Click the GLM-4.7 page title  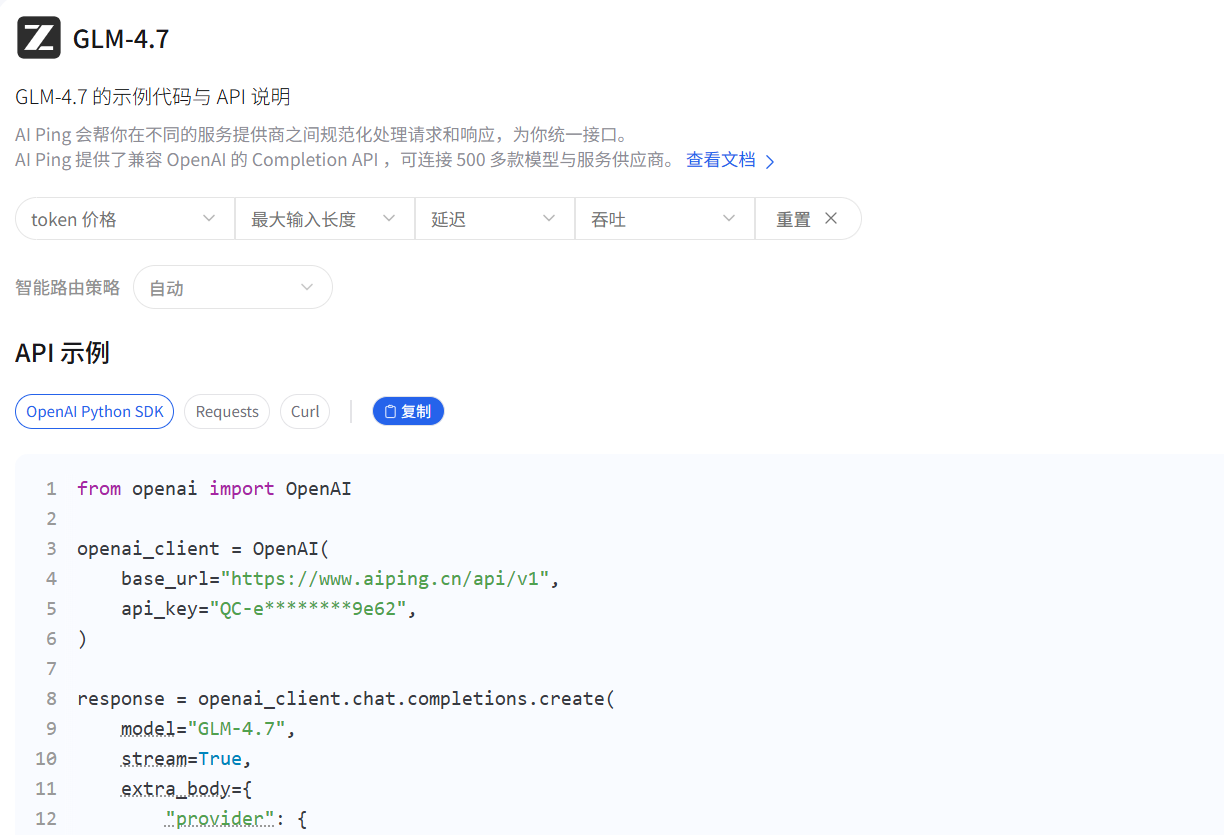(121, 39)
